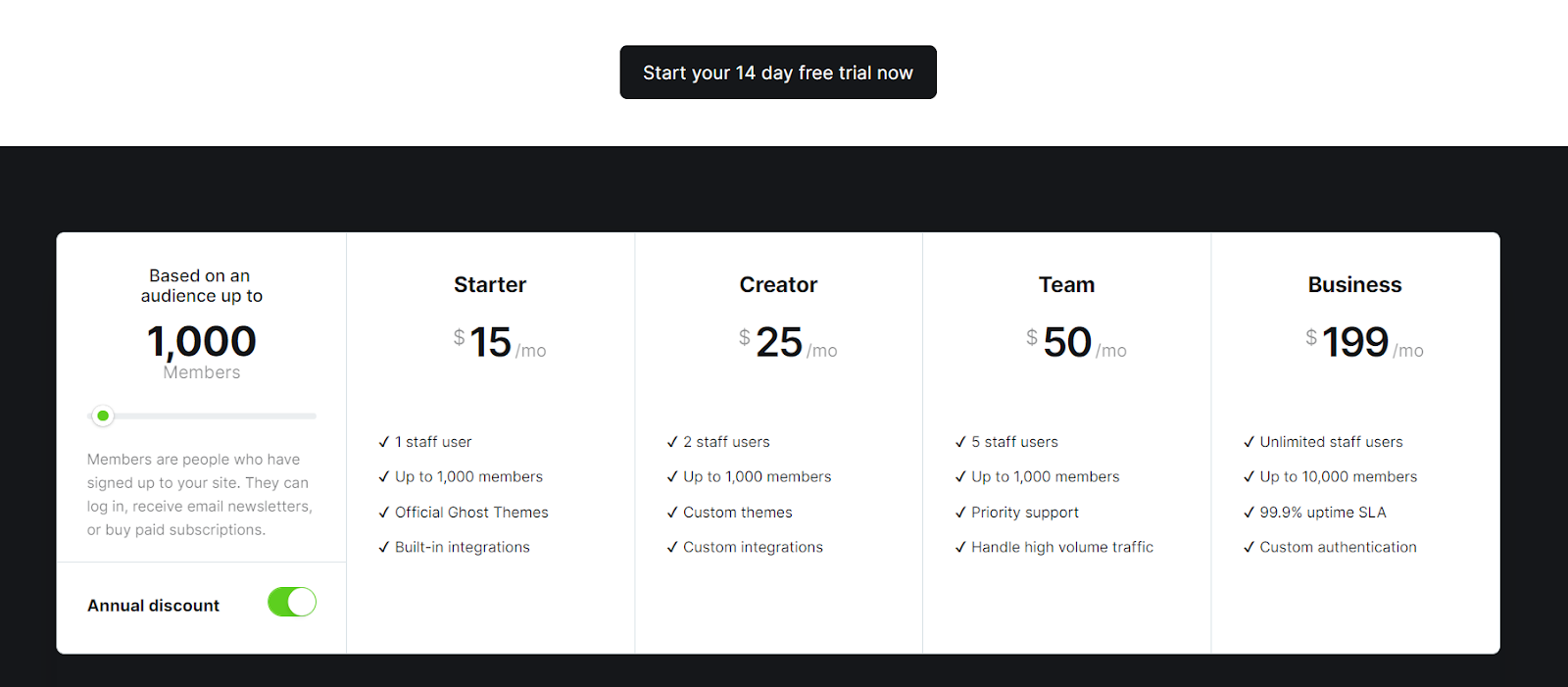Select the Business plan heading
This screenshot has width=1568, height=687.
[1354, 285]
